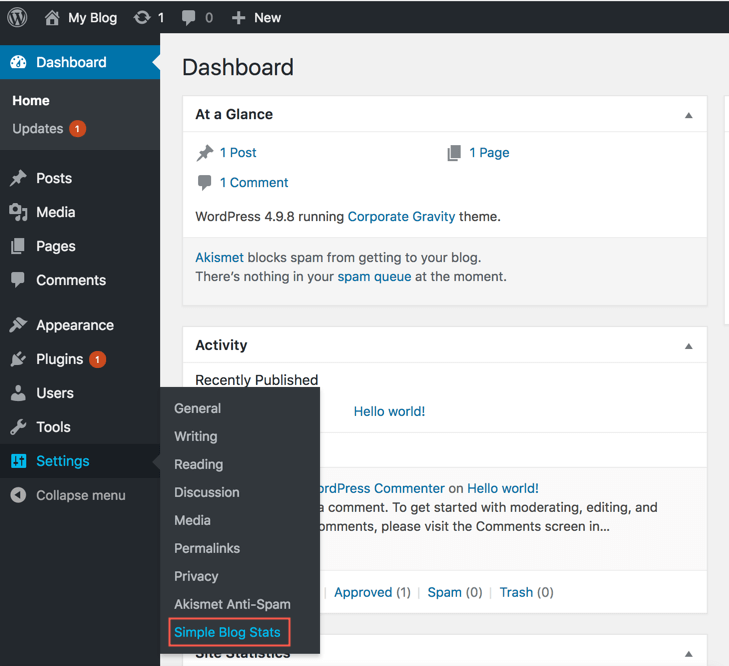Viewport: 729px width, 666px height.
Task: Filter comments by Spam
Action: point(444,592)
